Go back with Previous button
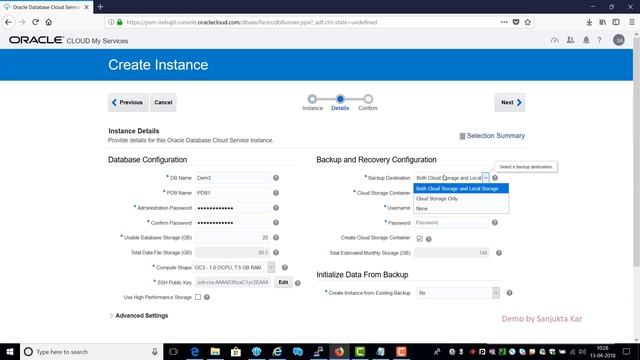 tap(128, 102)
